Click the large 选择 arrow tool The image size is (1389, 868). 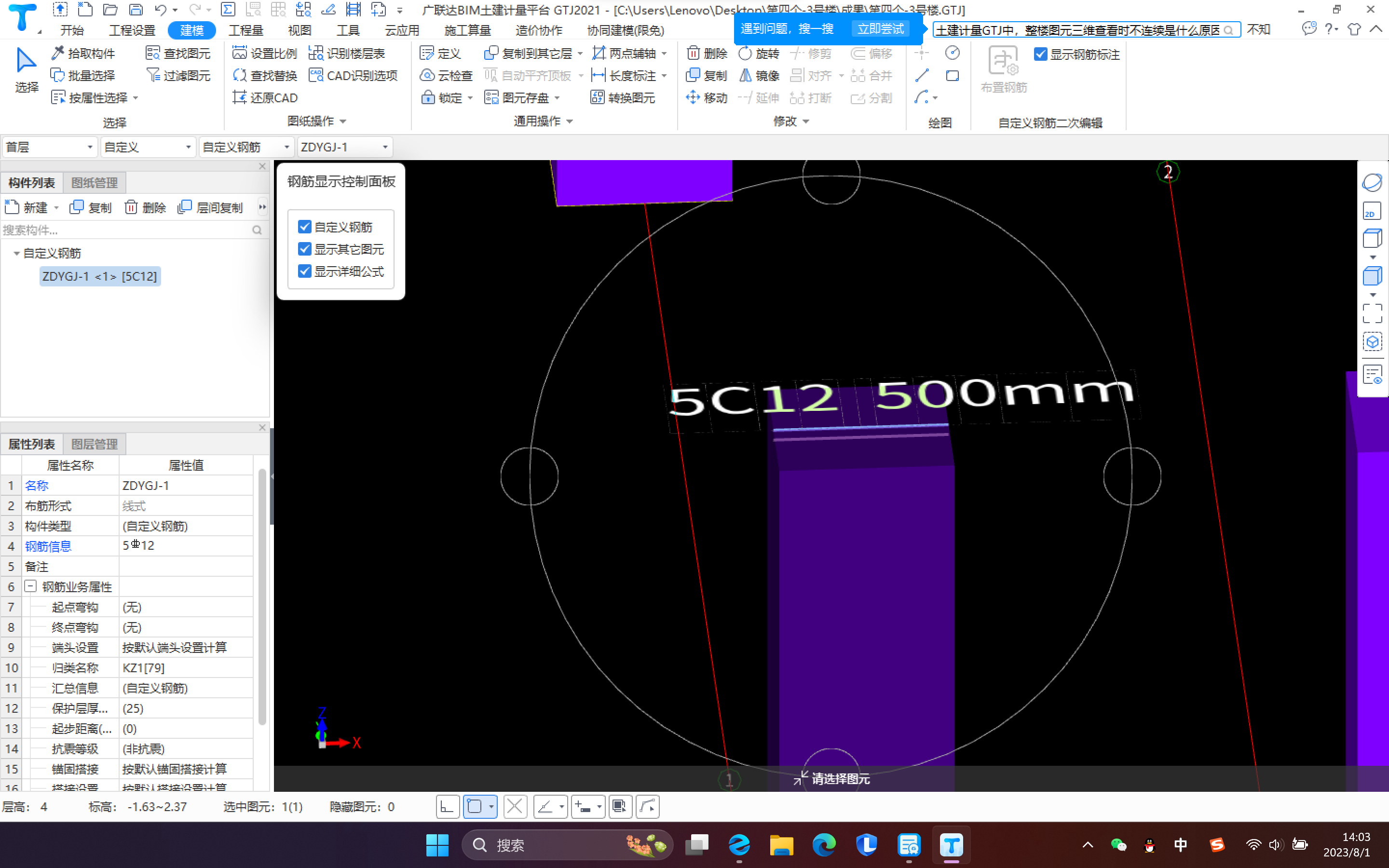coord(27,70)
